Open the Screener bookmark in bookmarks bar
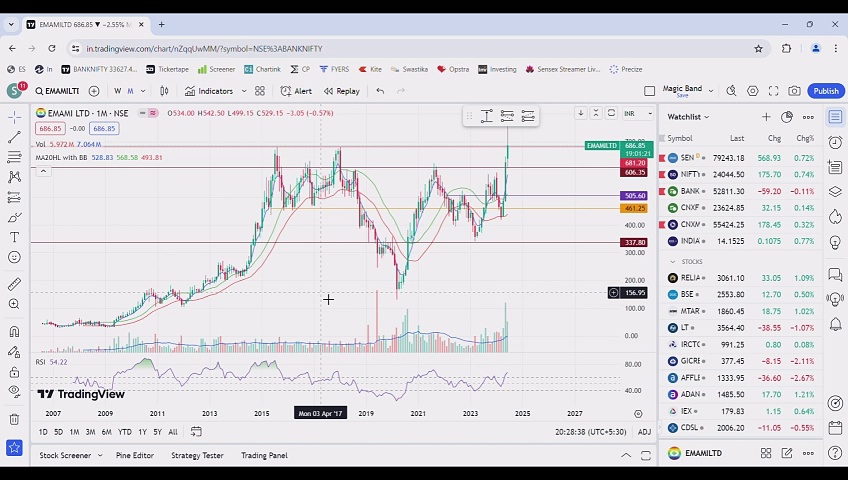 pos(216,69)
